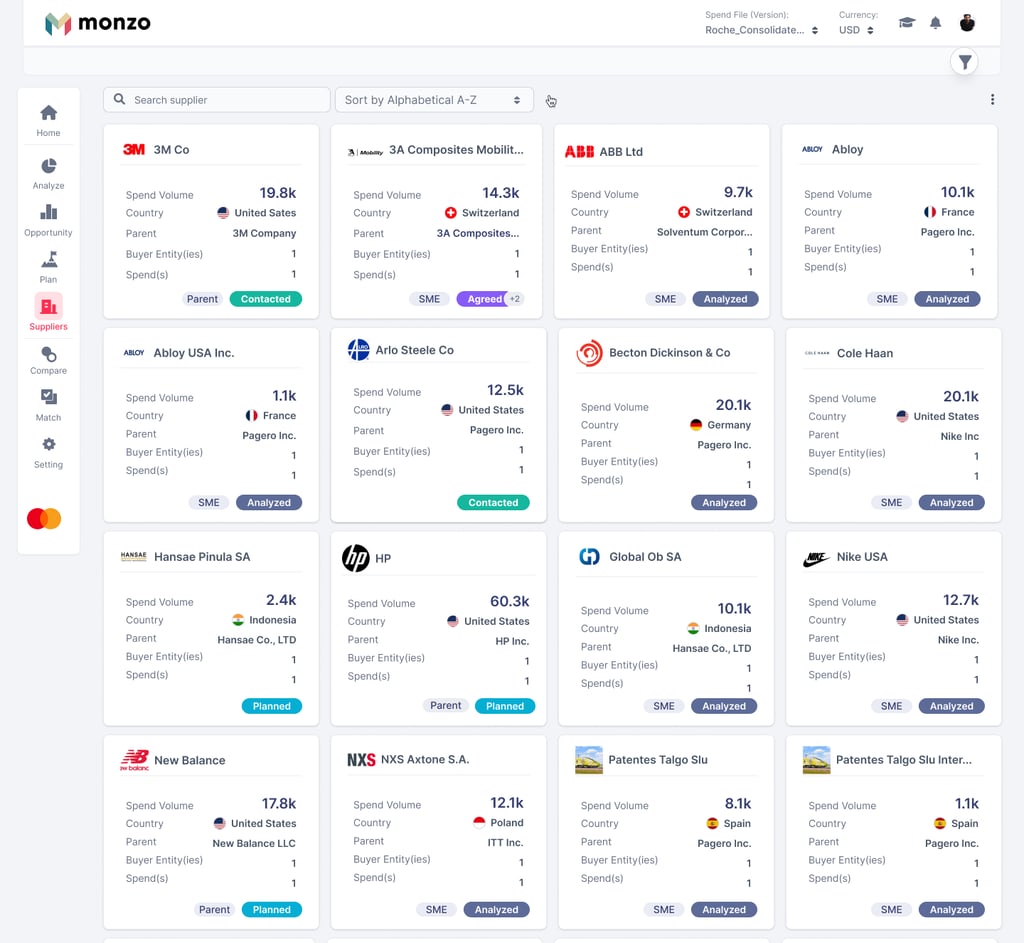Click the Becton Dickinson logo

click(x=589, y=353)
